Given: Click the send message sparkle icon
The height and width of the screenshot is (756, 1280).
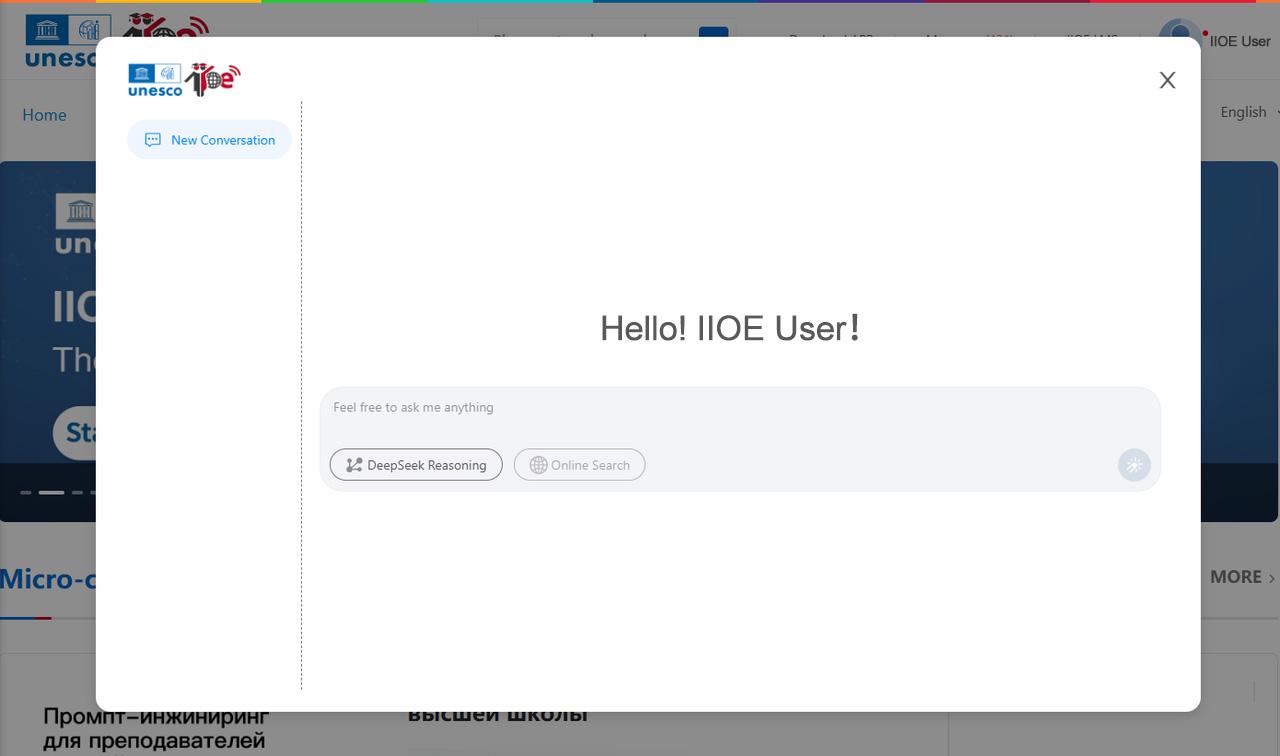Looking at the screenshot, I should click(1134, 465).
